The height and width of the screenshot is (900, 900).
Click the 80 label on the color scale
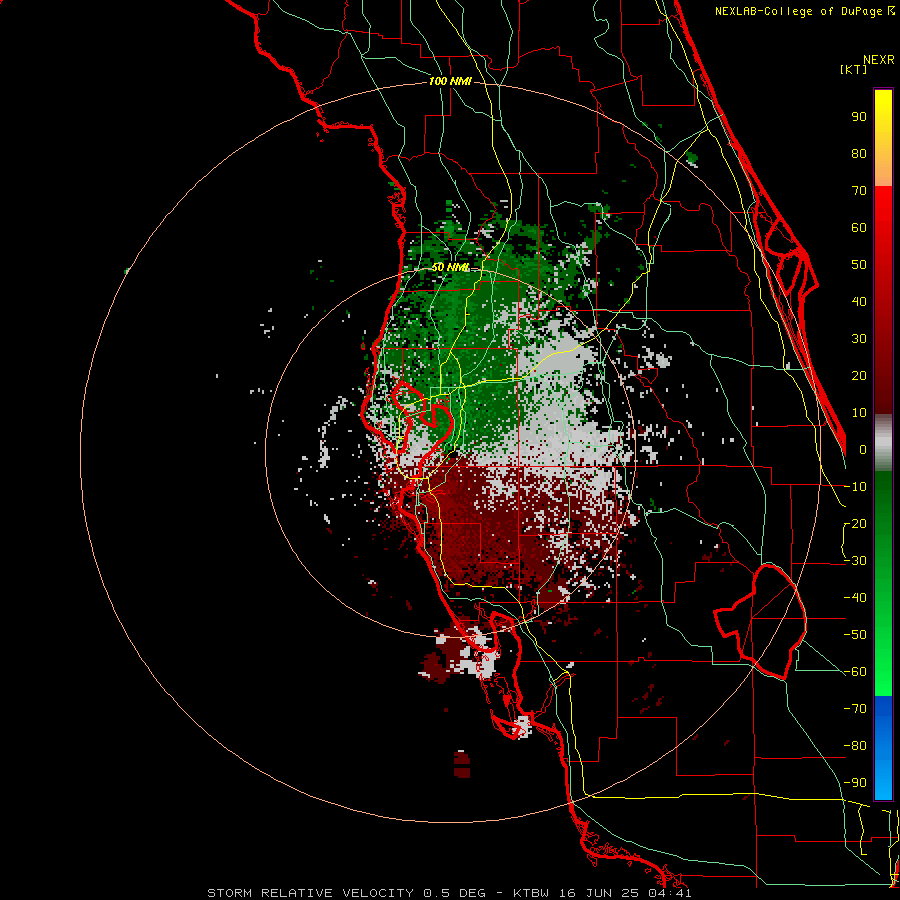(859, 153)
